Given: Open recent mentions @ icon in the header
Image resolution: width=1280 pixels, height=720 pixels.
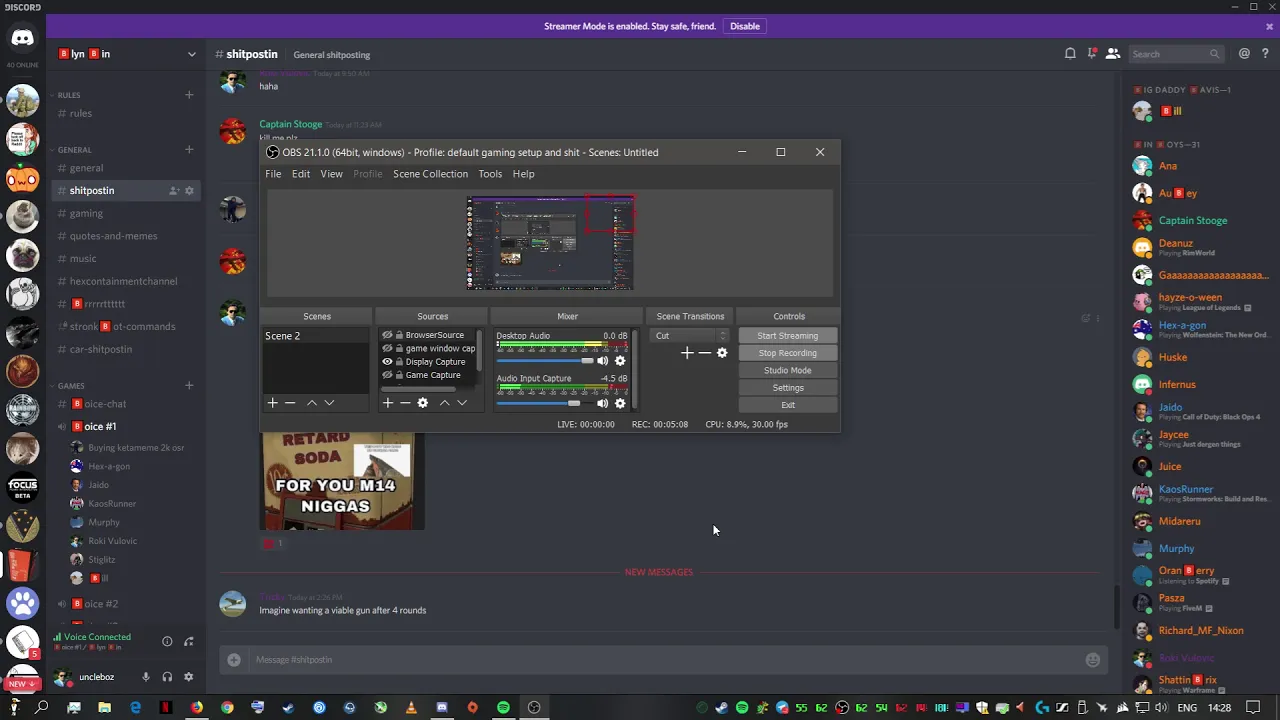Looking at the screenshot, I should [x=1244, y=54].
